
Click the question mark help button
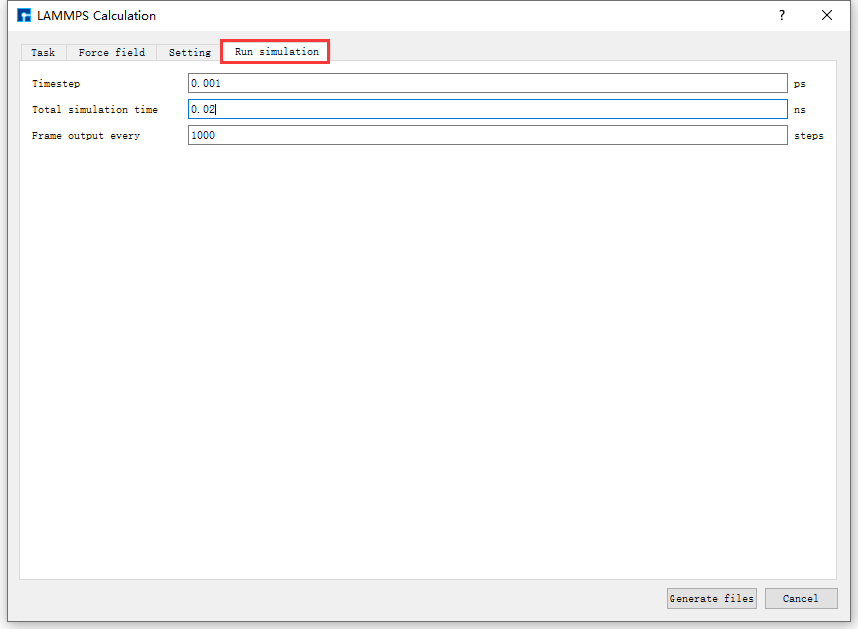coord(782,16)
